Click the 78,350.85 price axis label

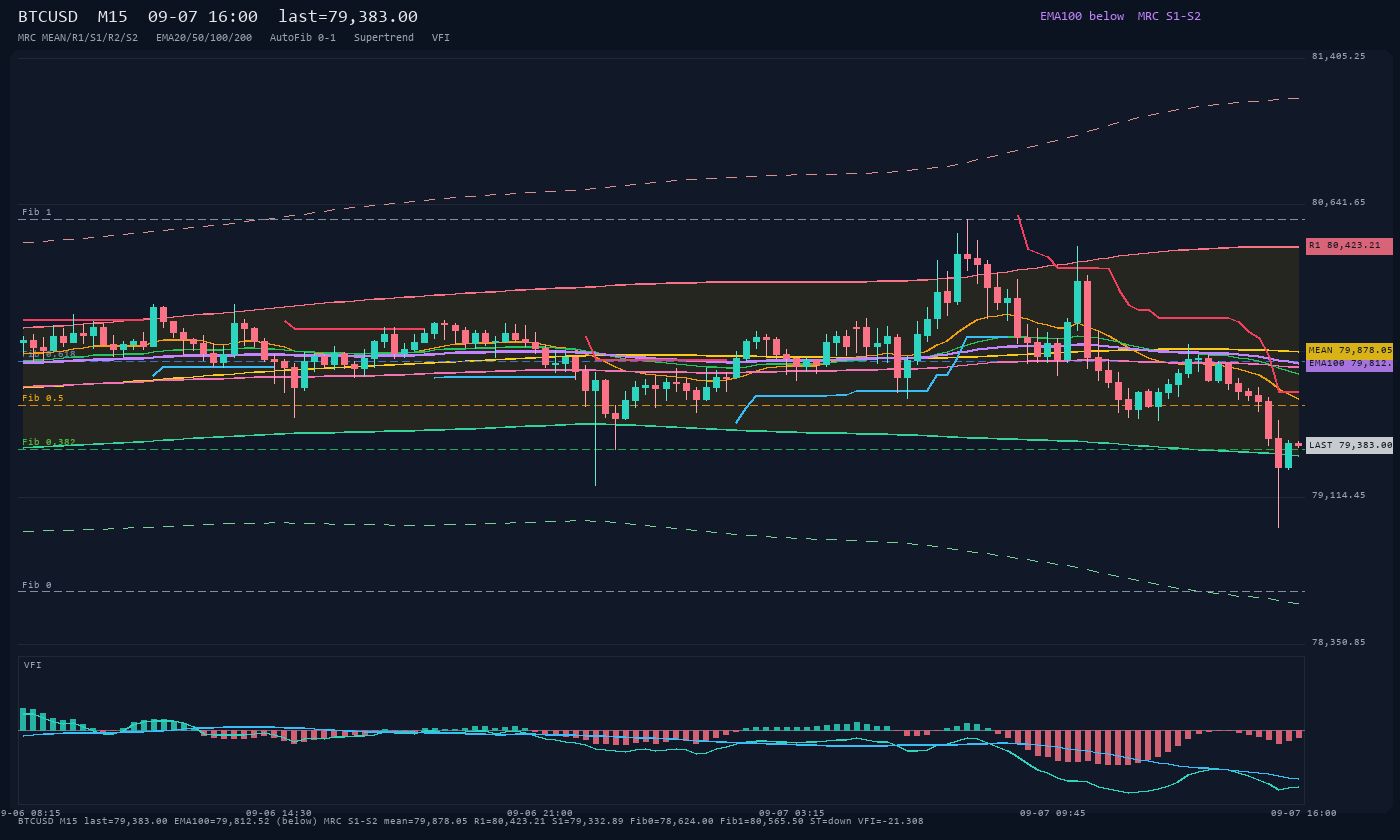point(1338,642)
